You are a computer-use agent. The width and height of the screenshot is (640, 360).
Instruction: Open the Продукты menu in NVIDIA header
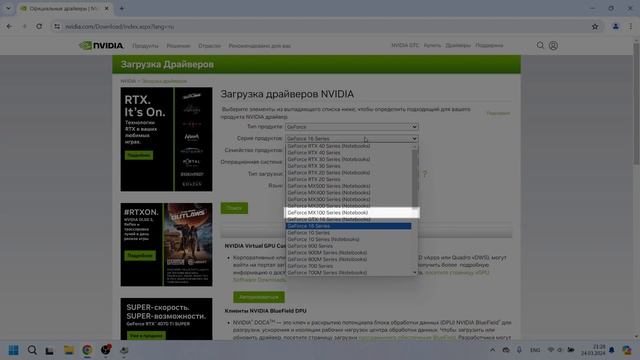pos(145,46)
